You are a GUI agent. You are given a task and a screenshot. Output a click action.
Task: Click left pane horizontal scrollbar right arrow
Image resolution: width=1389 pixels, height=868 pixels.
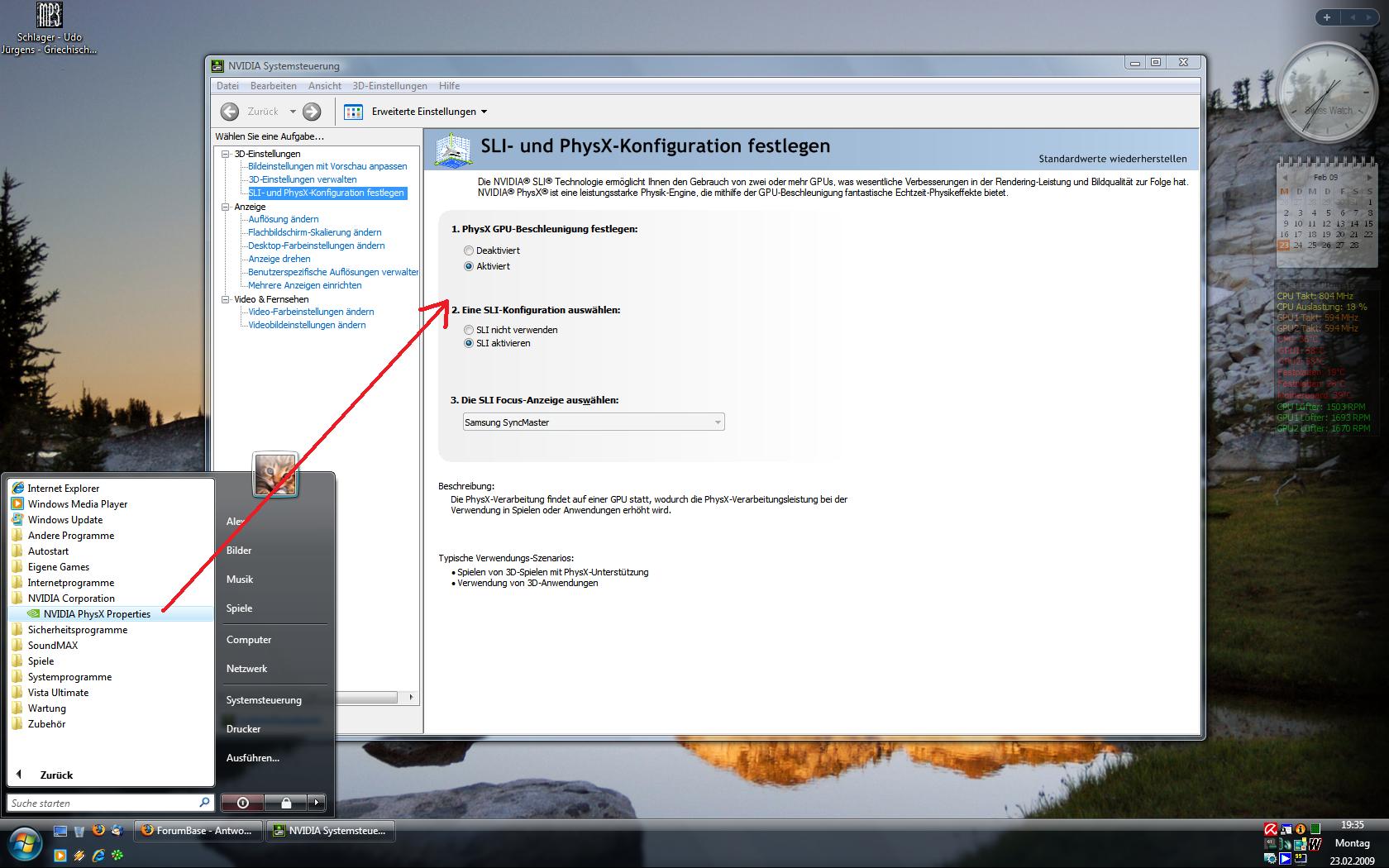(411, 698)
